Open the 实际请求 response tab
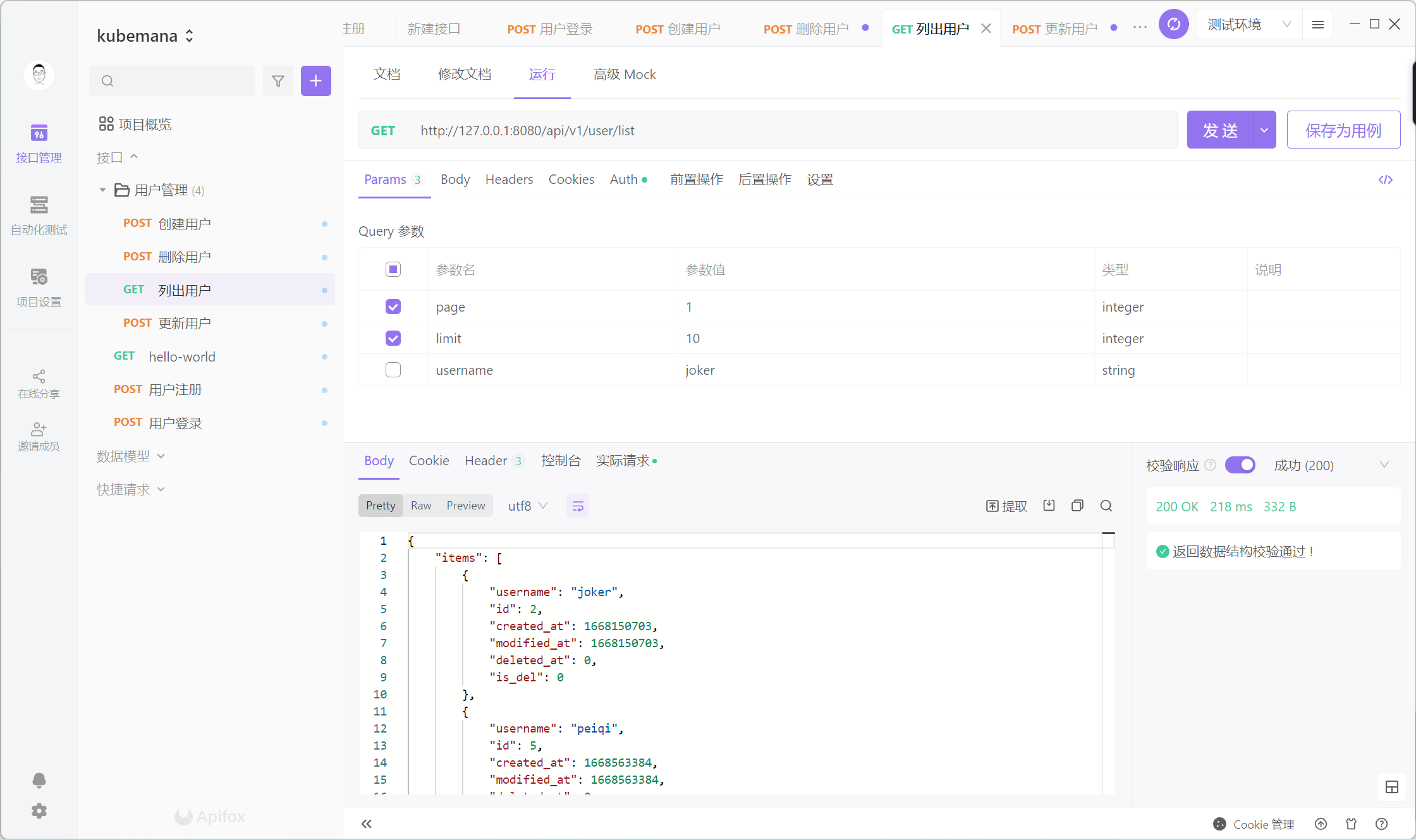The height and width of the screenshot is (840, 1416). point(625,461)
